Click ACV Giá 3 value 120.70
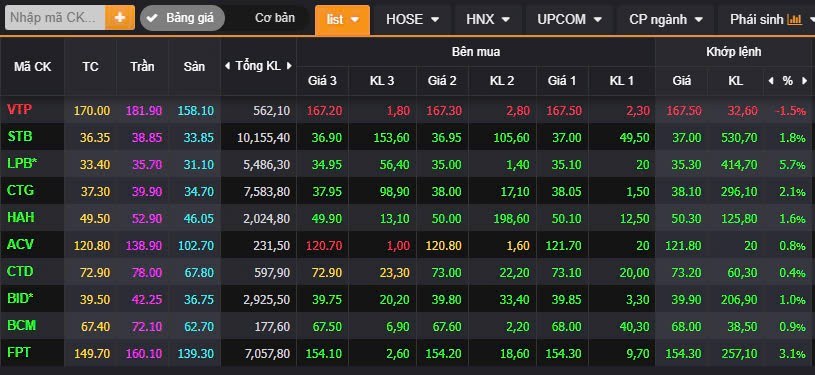Image resolution: width=815 pixels, height=375 pixels. (324, 246)
